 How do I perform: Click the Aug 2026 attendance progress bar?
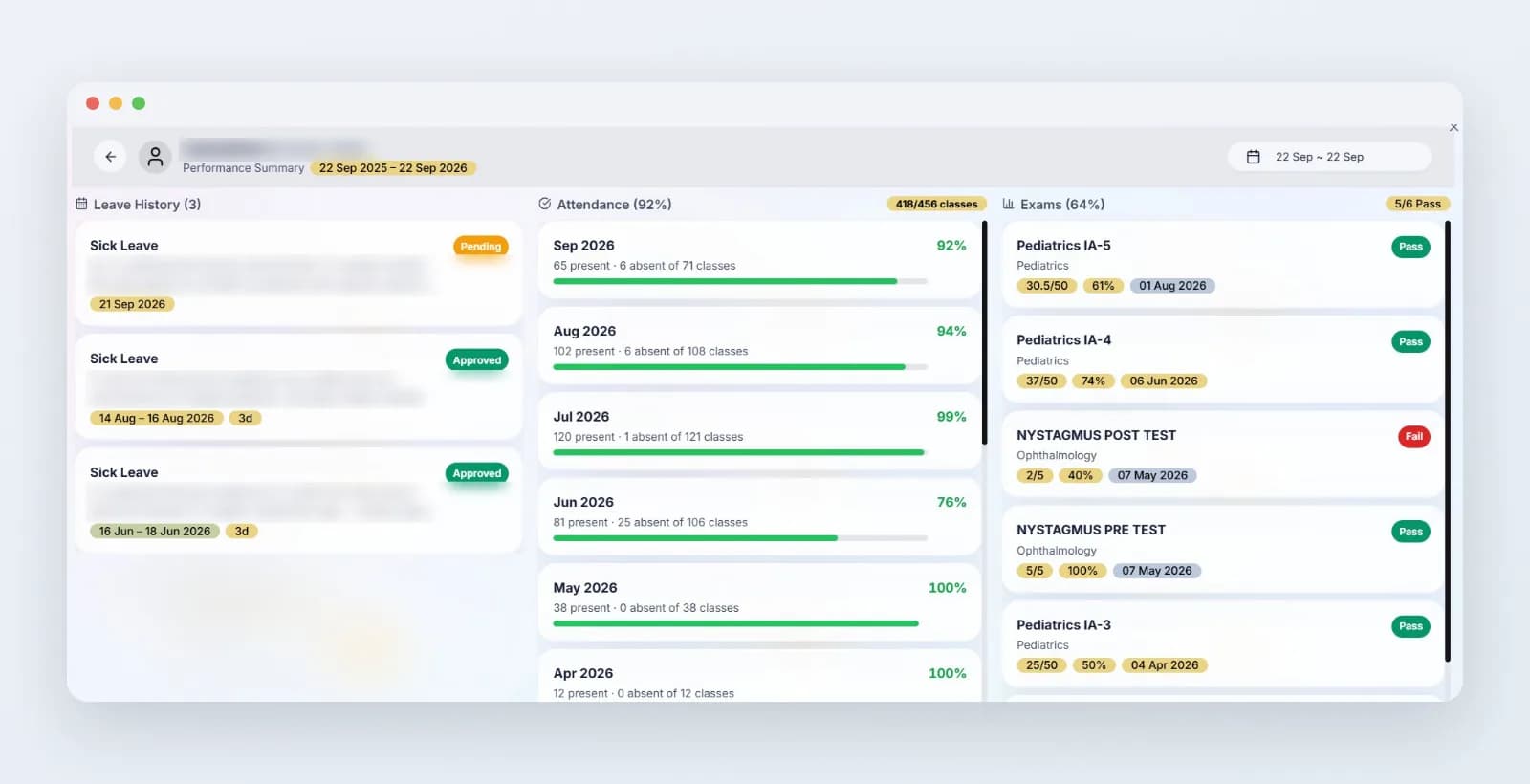[740, 367]
